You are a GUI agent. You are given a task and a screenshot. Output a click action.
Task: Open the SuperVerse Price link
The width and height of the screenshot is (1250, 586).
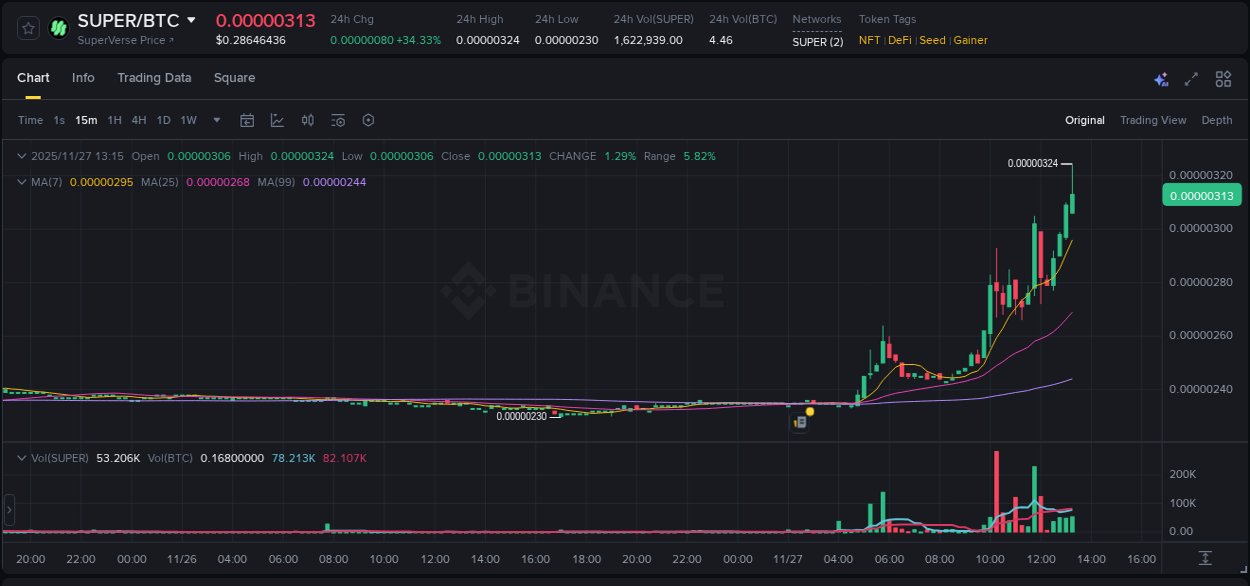[122, 40]
